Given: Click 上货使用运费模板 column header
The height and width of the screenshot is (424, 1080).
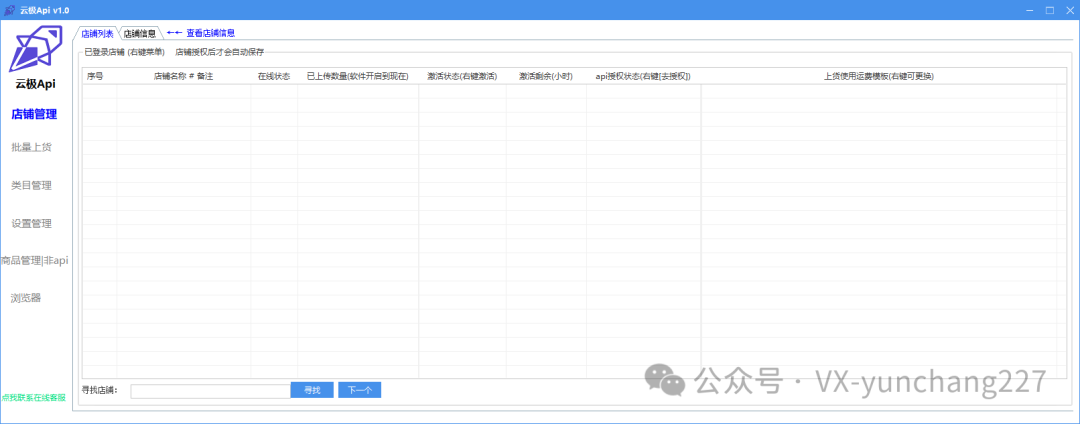Looking at the screenshot, I should (878, 76).
